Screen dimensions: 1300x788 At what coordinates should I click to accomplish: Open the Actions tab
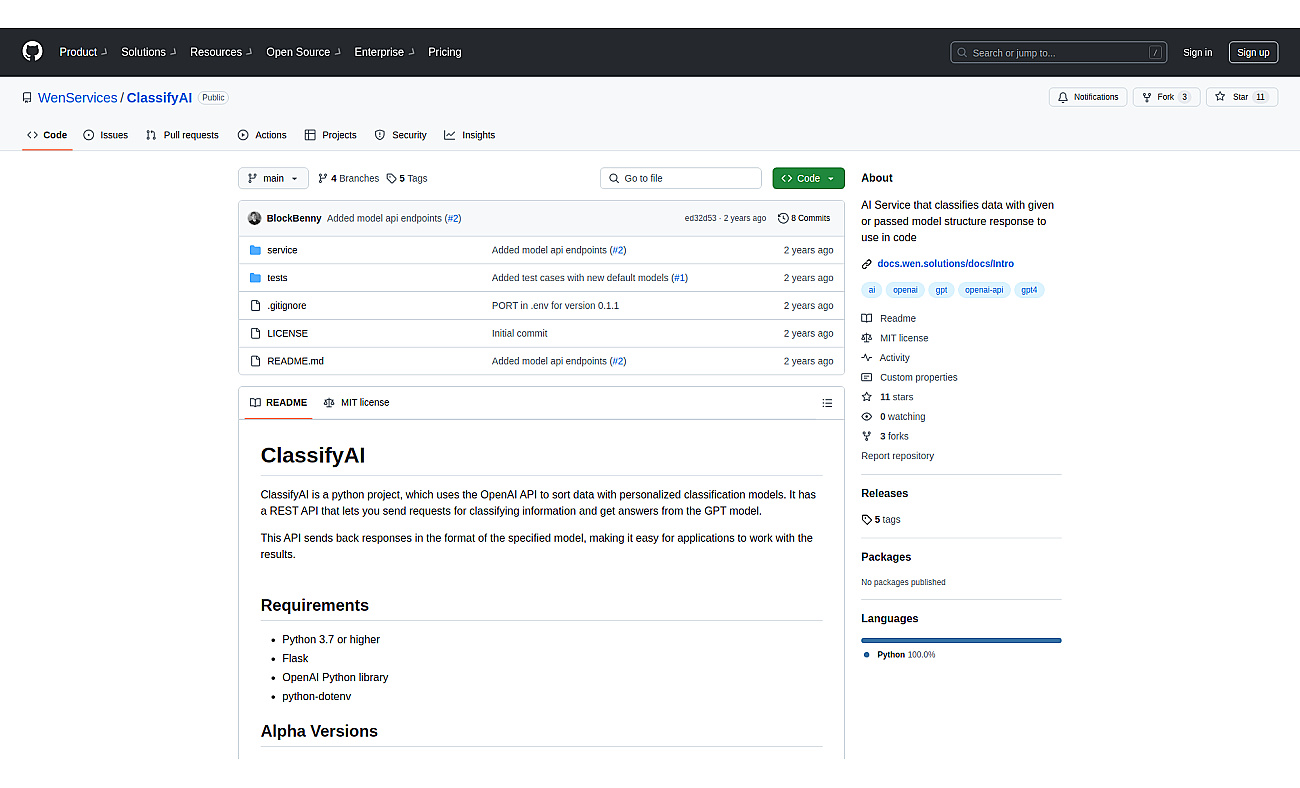tap(262, 135)
